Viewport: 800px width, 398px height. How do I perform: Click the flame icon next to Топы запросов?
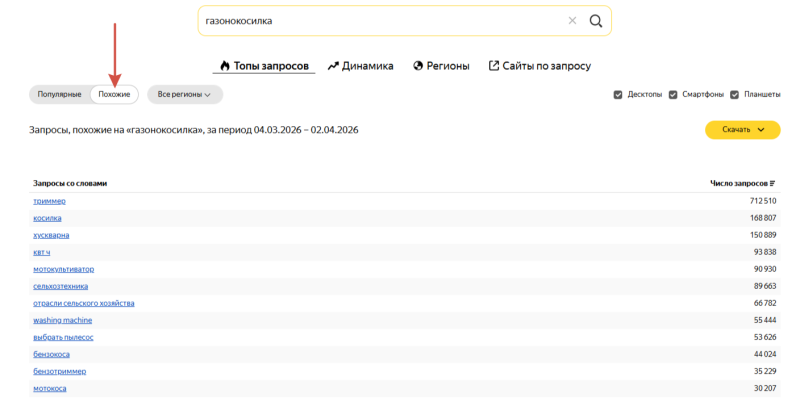click(x=225, y=66)
